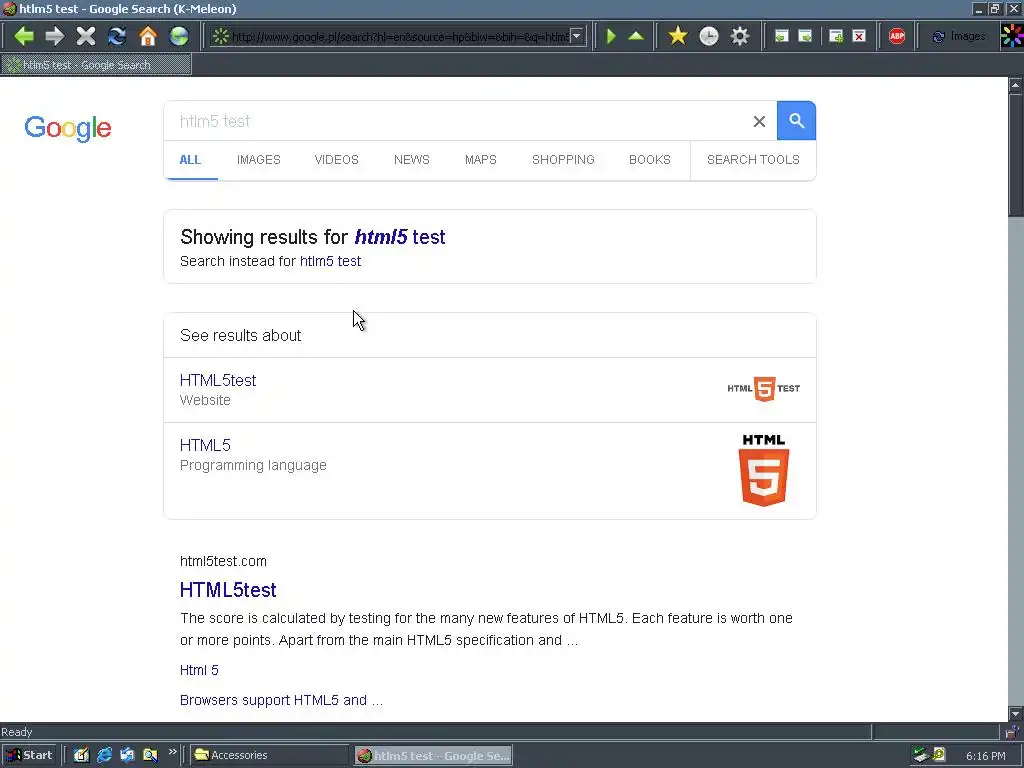Select the ALL results tab
The image size is (1024, 768).
tap(190, 160)
